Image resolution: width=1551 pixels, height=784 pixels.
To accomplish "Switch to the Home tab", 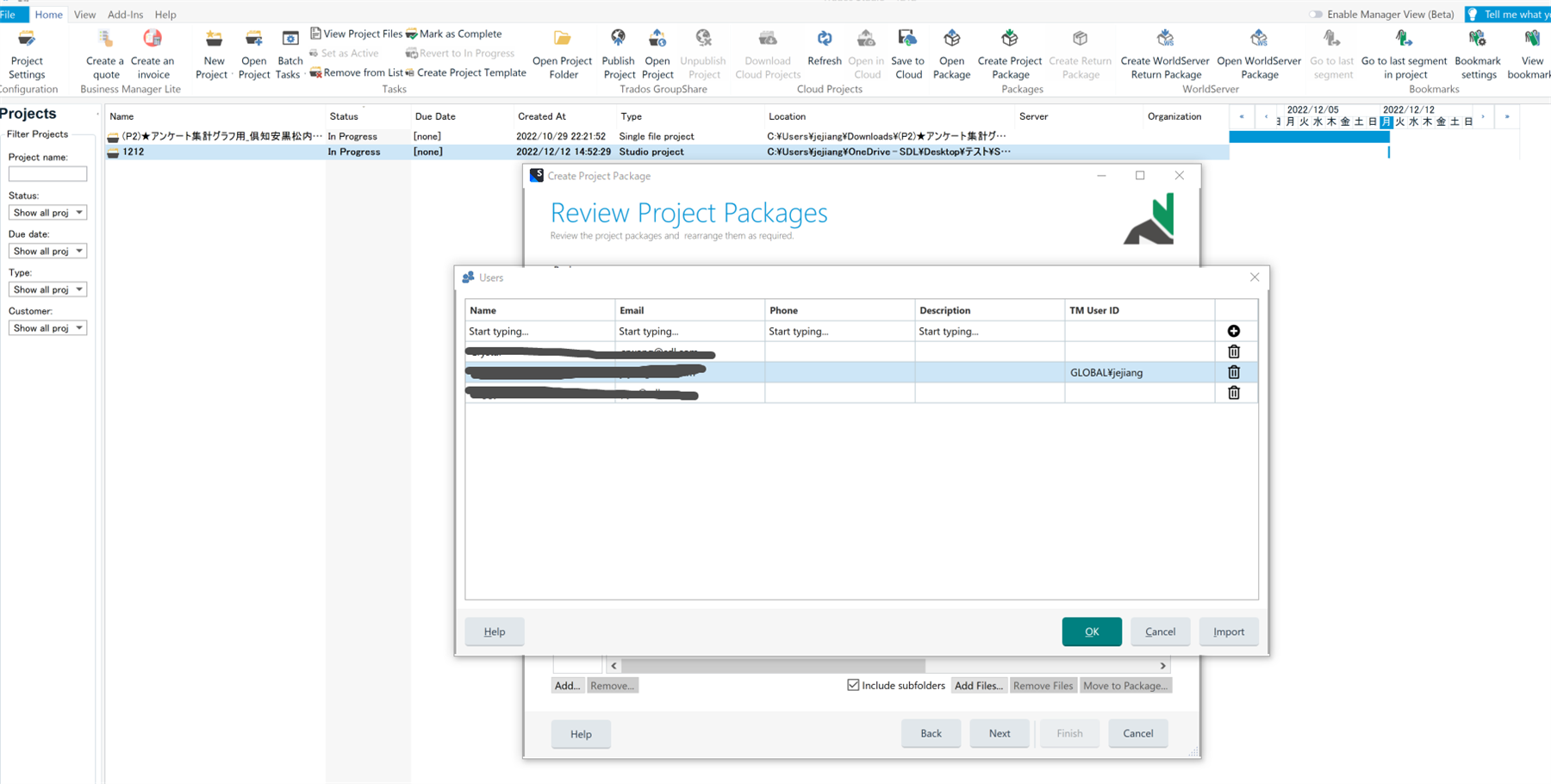I will (48, 15).
